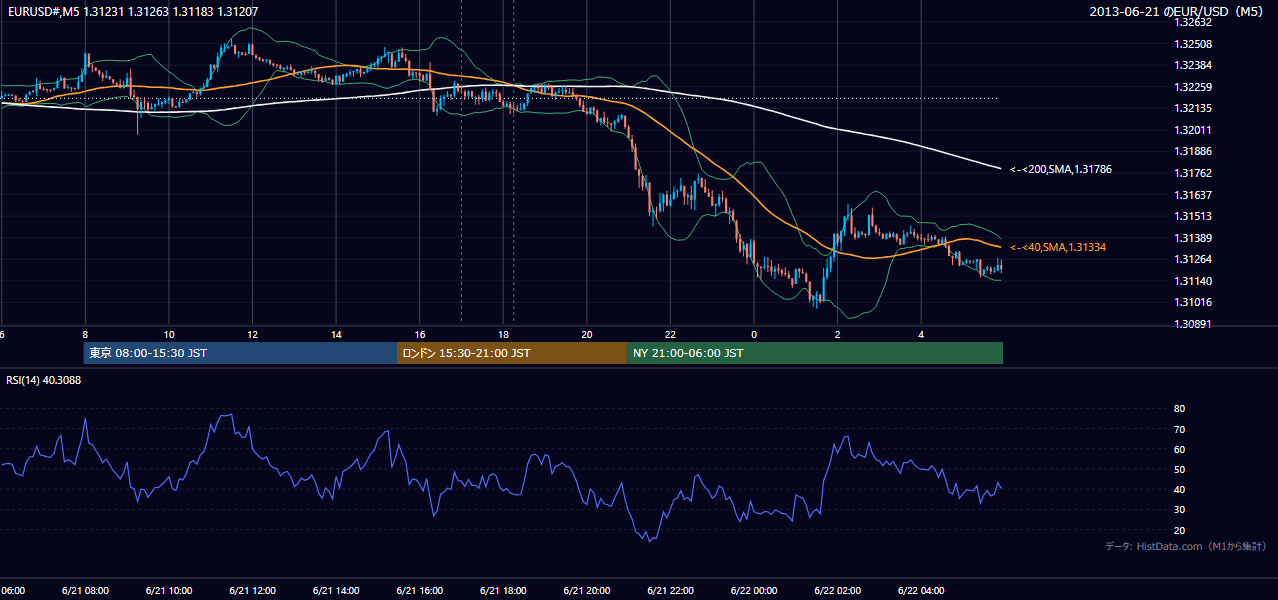Image resolution: width=1278 pixels, height=600 pixels.
Task: Click price axis value 1.32384
Action: (x=1193, y=65)
